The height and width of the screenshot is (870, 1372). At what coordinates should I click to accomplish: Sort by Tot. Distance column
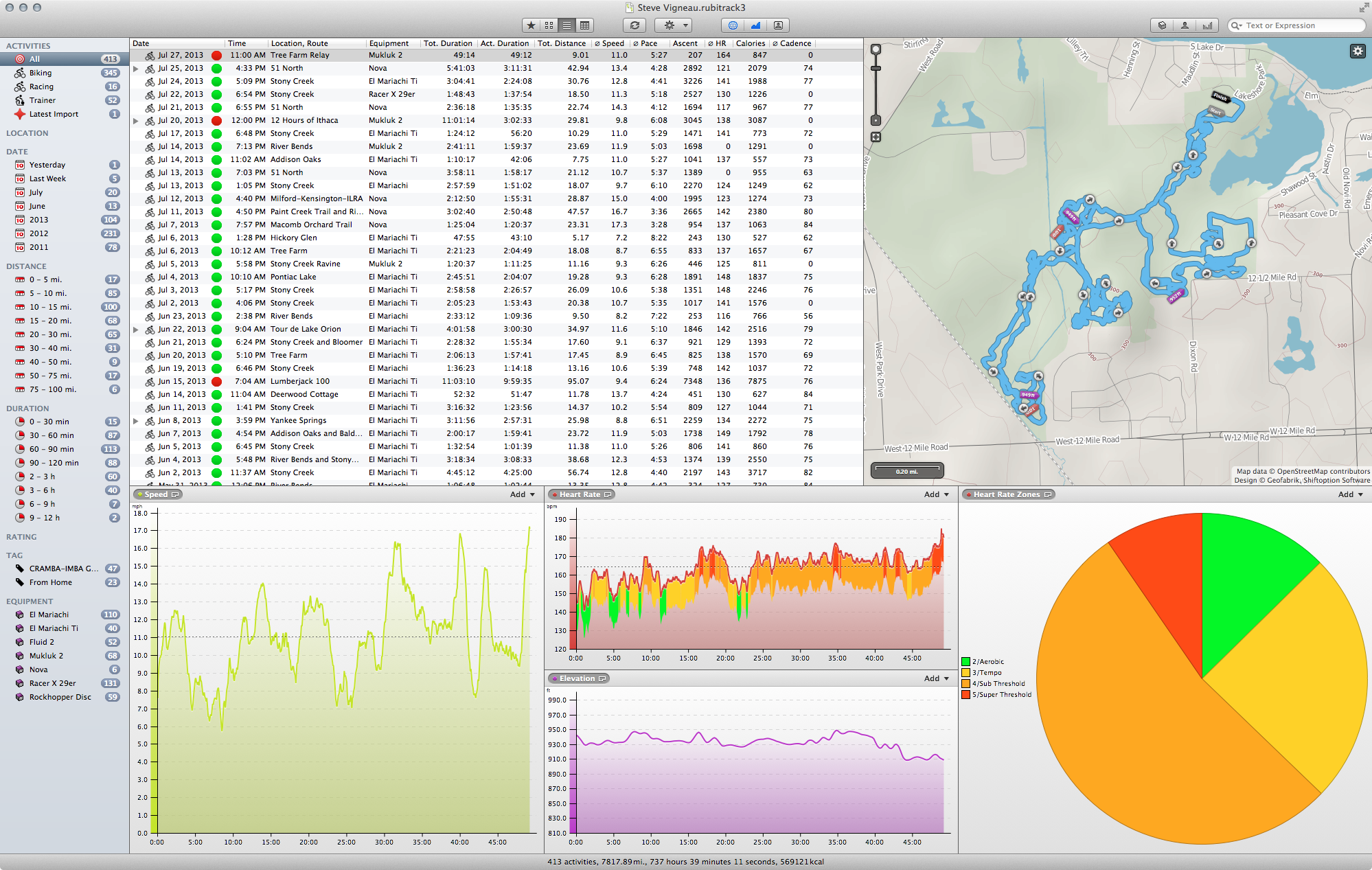[562, 43]
